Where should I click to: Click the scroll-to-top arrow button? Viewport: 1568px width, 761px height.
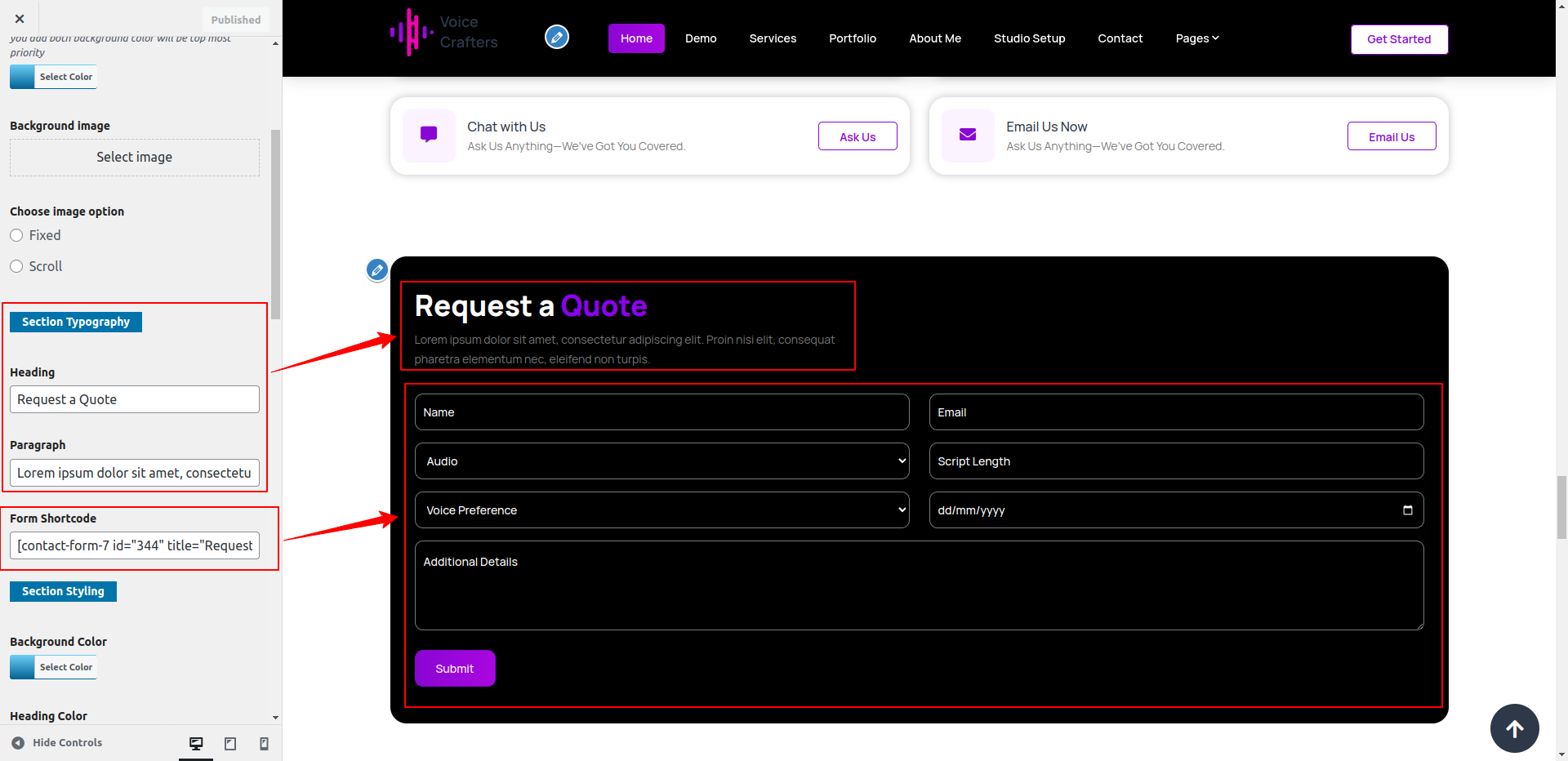click(x=1514, y=728)
